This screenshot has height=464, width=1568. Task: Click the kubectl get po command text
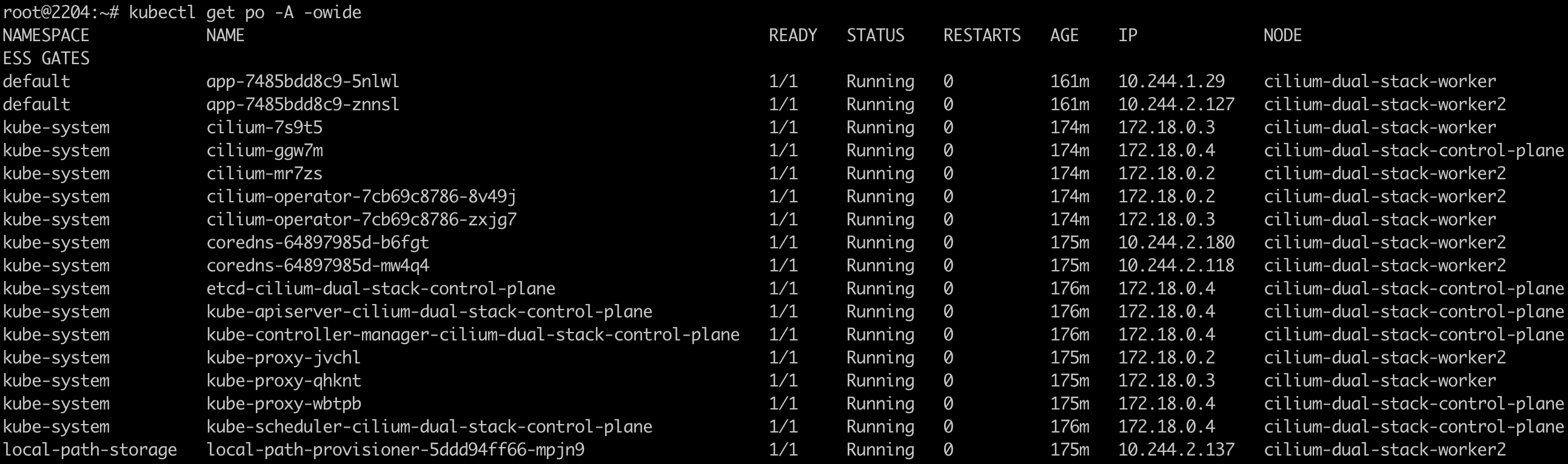tap(245, 12)
